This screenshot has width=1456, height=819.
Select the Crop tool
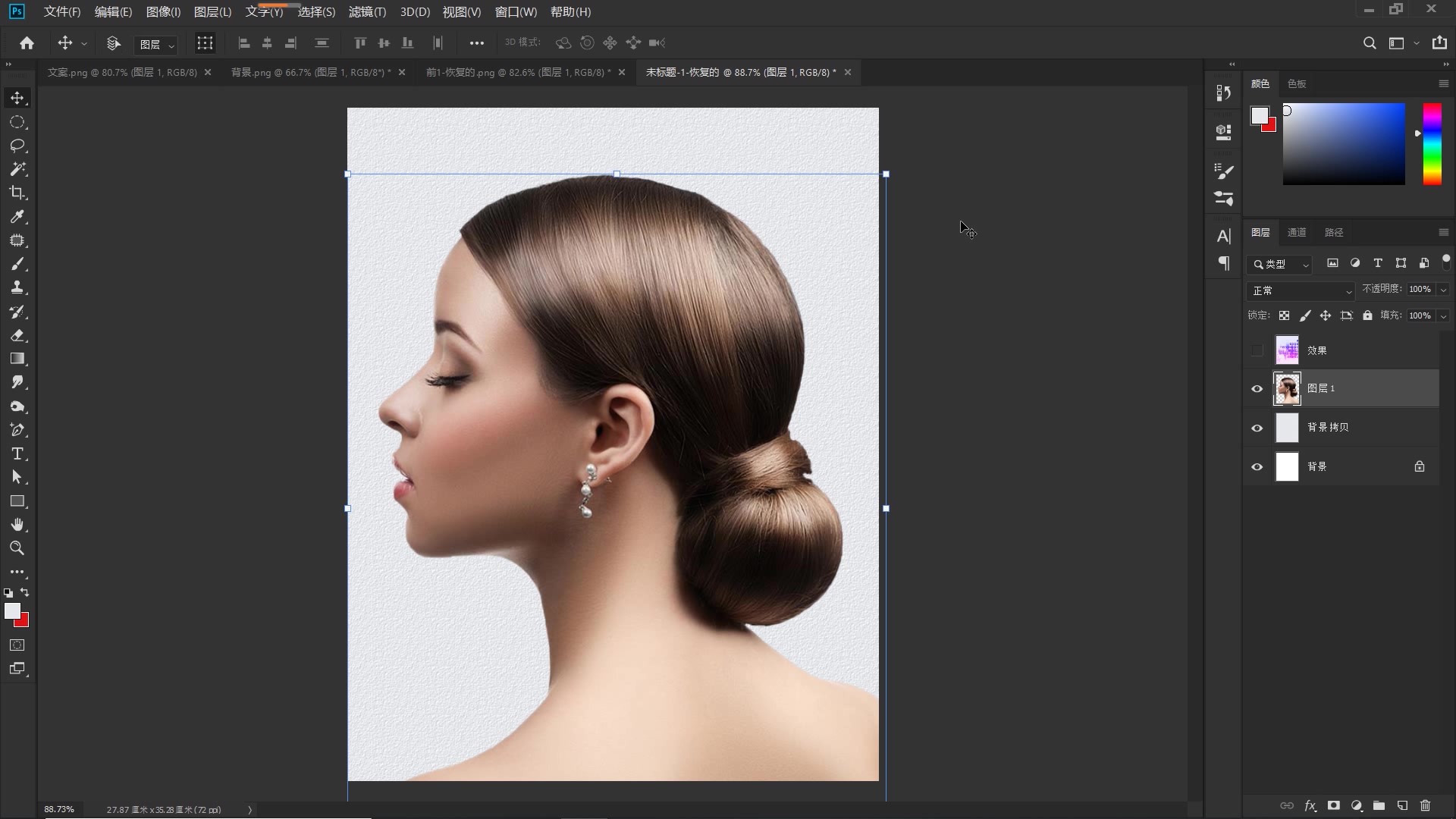17,193
